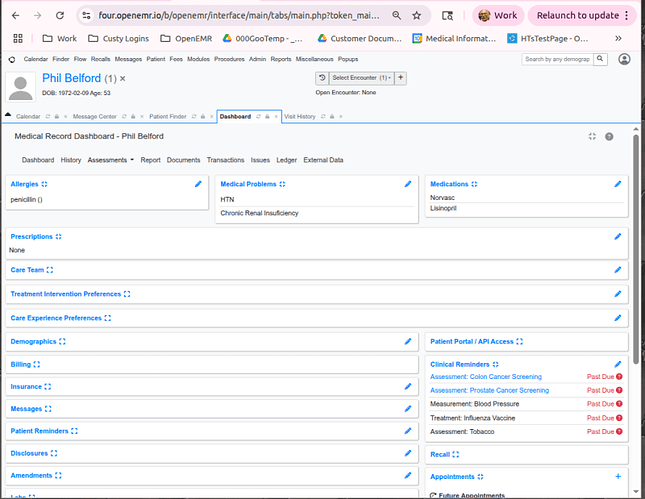
Task: Click the Phil Belford patient name link
Action: [71, 78]
